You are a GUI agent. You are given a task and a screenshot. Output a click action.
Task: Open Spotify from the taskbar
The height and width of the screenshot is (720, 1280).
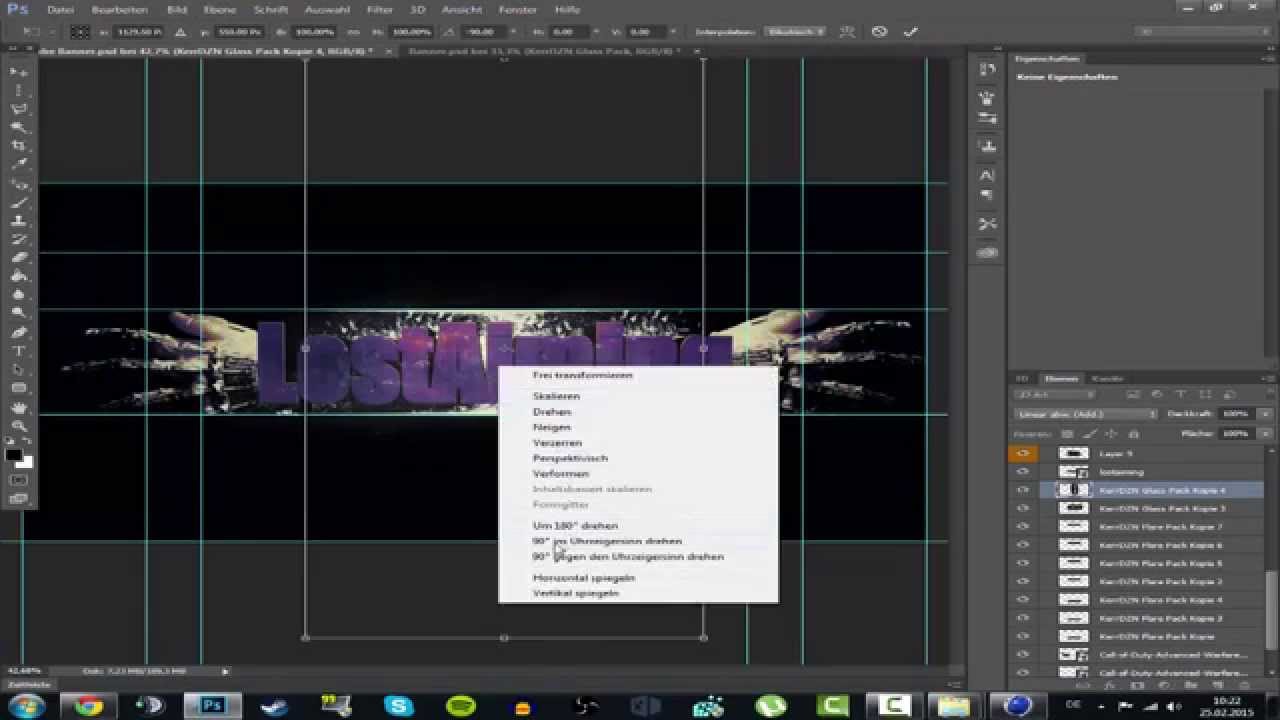click(461, 706)
